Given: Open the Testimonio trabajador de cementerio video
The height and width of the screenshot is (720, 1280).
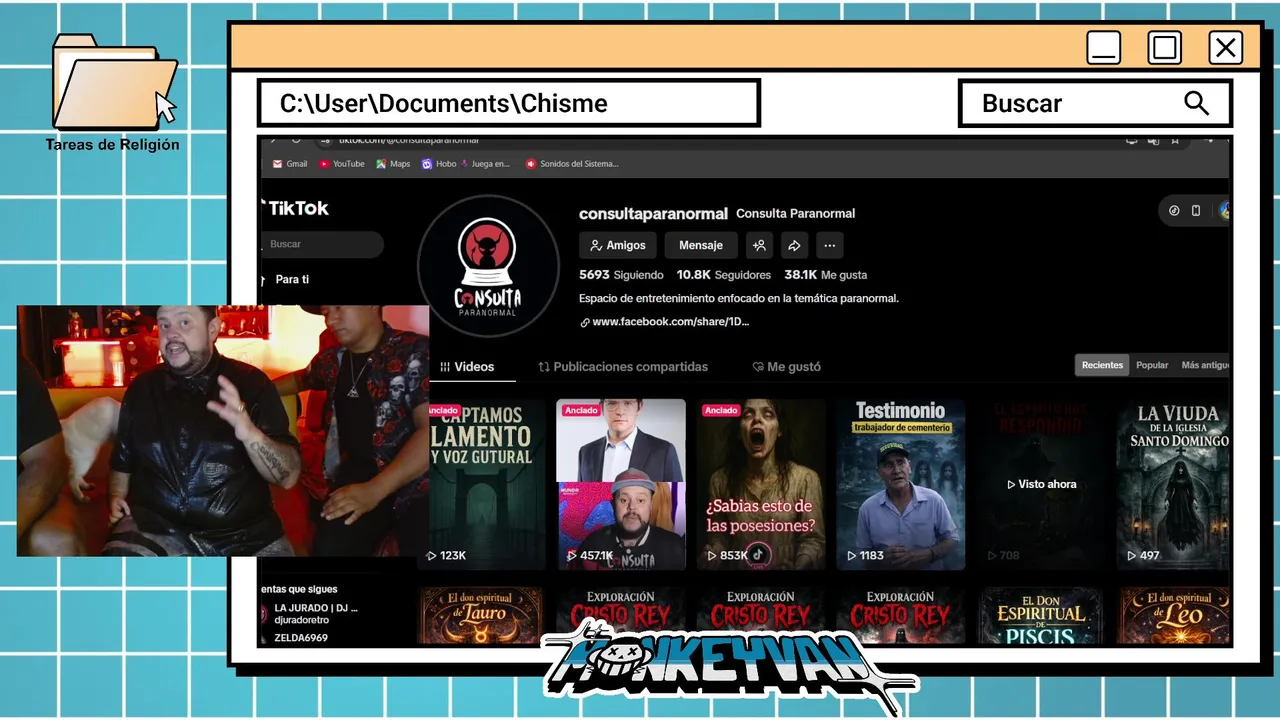Looking at the screenshot, I should point(901,485).
